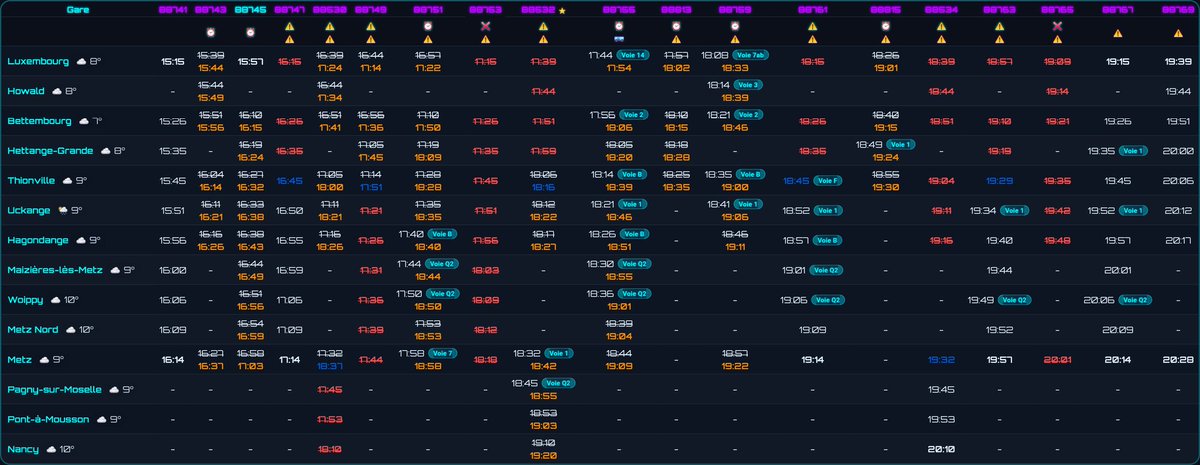The width and height of the screenshot is (1200, 465).
Task: Click the upper warning triangle under train 88534
Action: pos(942,27)
